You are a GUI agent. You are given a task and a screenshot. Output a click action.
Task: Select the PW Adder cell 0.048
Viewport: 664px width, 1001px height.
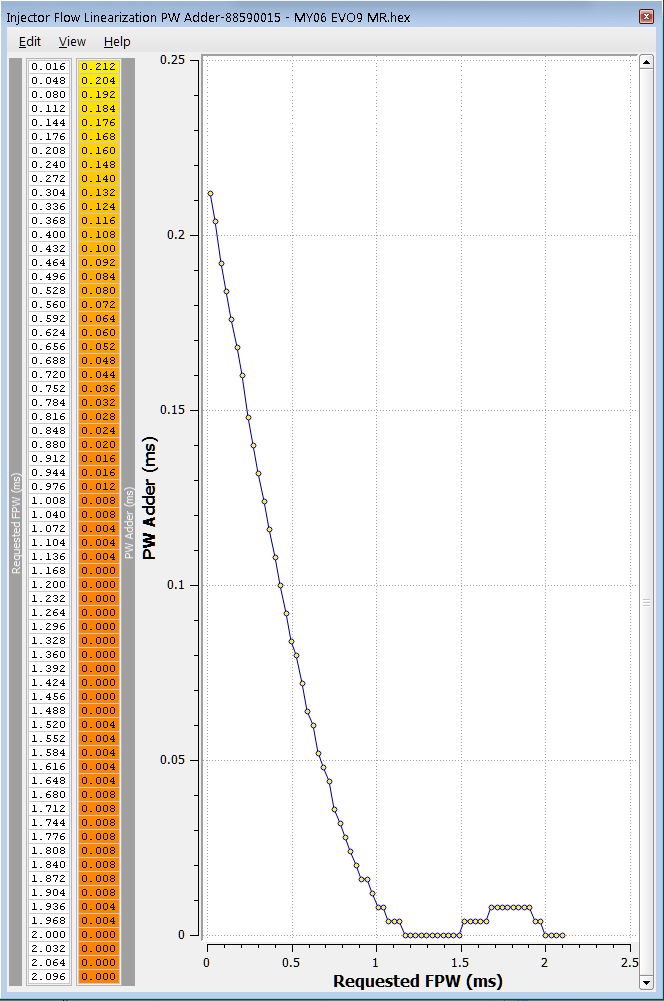[98, 361]
